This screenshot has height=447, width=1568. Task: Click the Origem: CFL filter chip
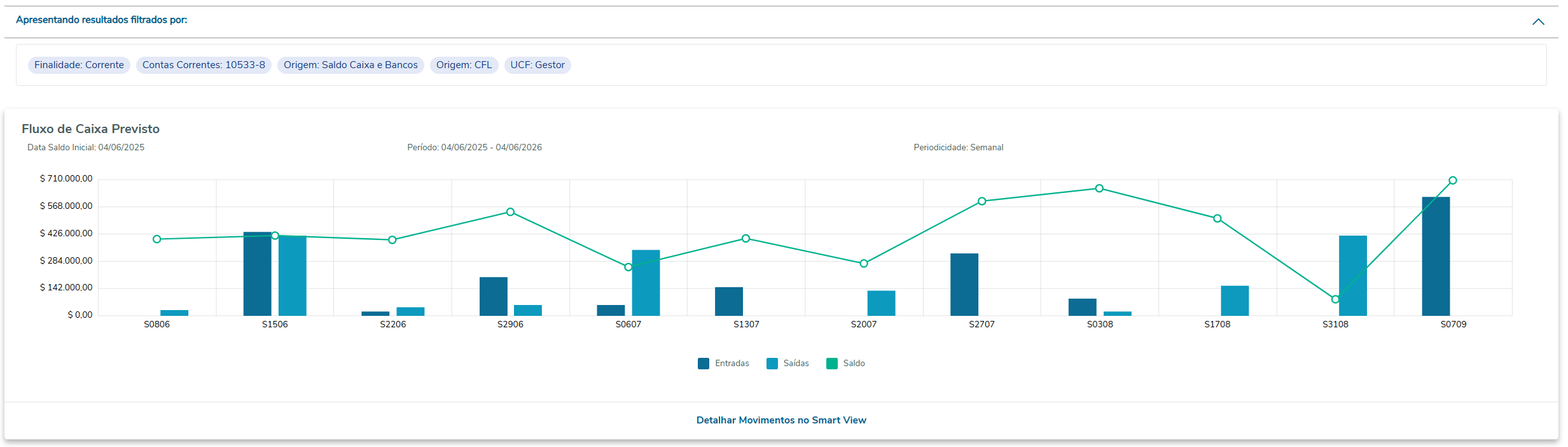point(464,65)
